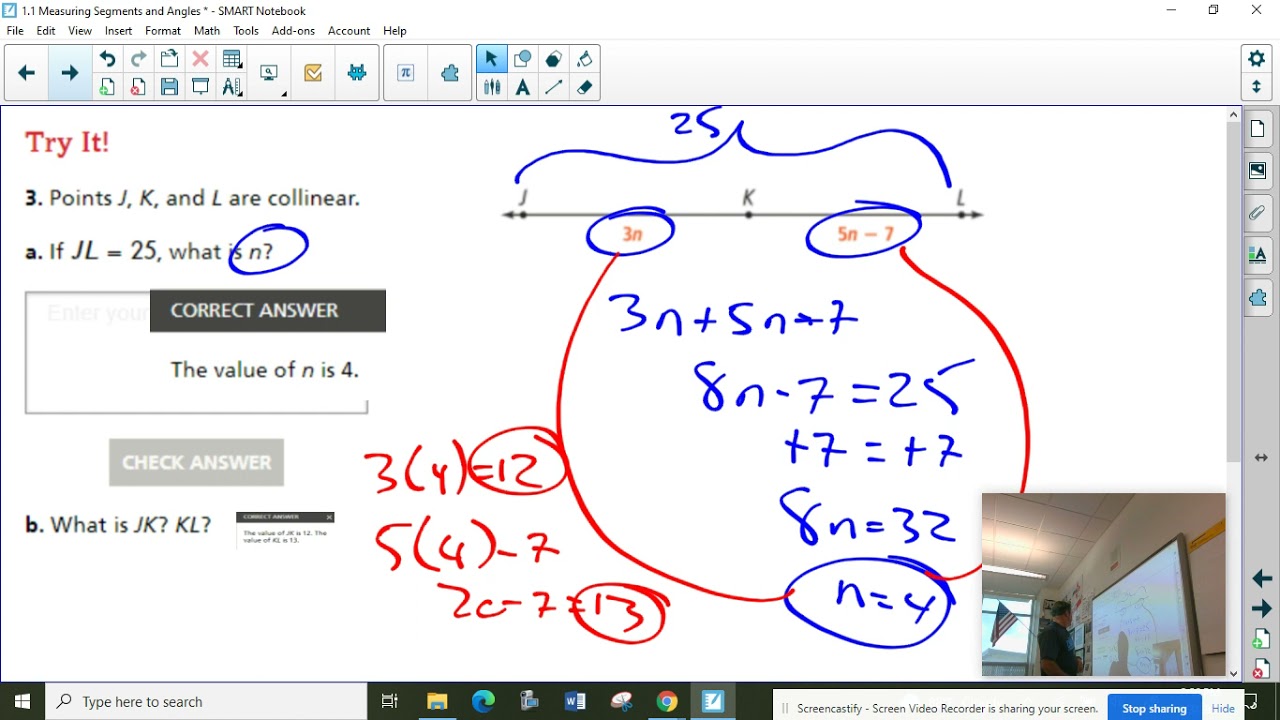1280x720 pixels.
Task: Open the Gallery tab in sidebar
Action: coord(1258,171)
